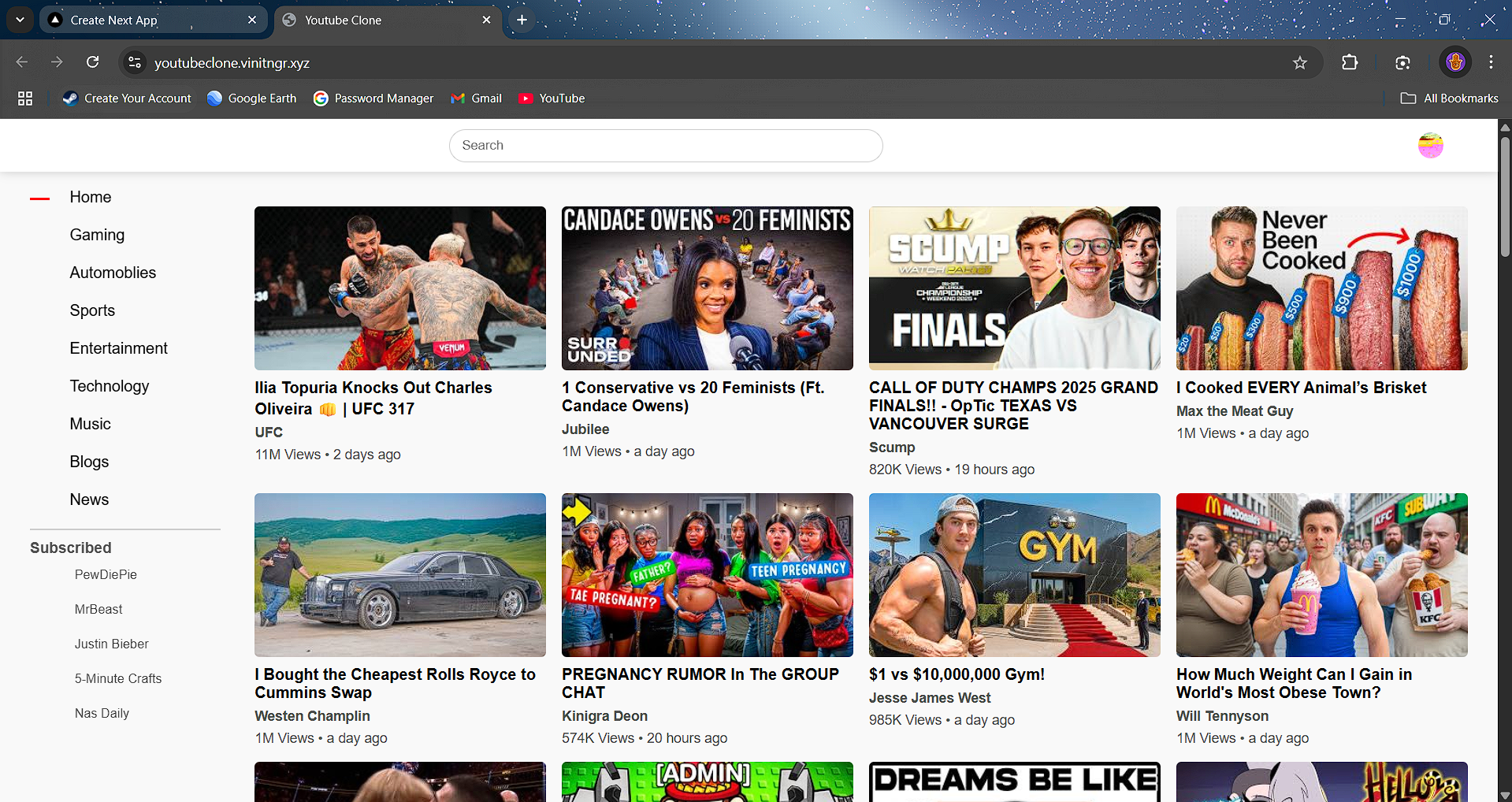Click title 'CALL OF DUTY CHAMPS 2025 GRAND FINALS'

(x=1014, y=406)
